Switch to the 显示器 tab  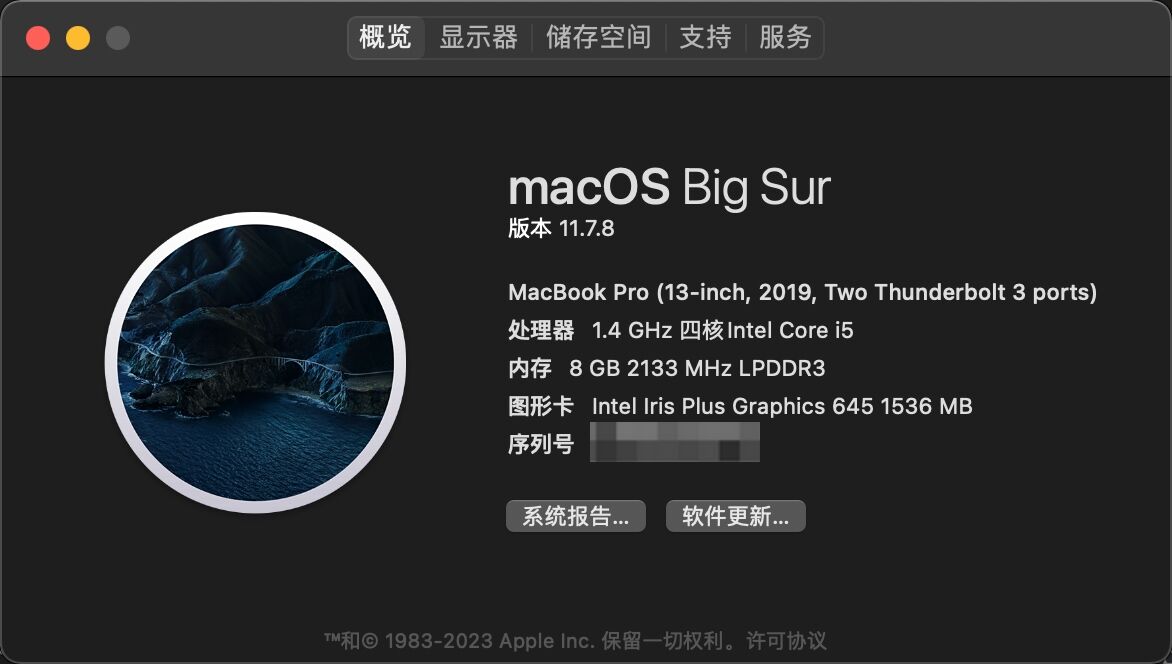pyautogui.click(x=478, y=37)
